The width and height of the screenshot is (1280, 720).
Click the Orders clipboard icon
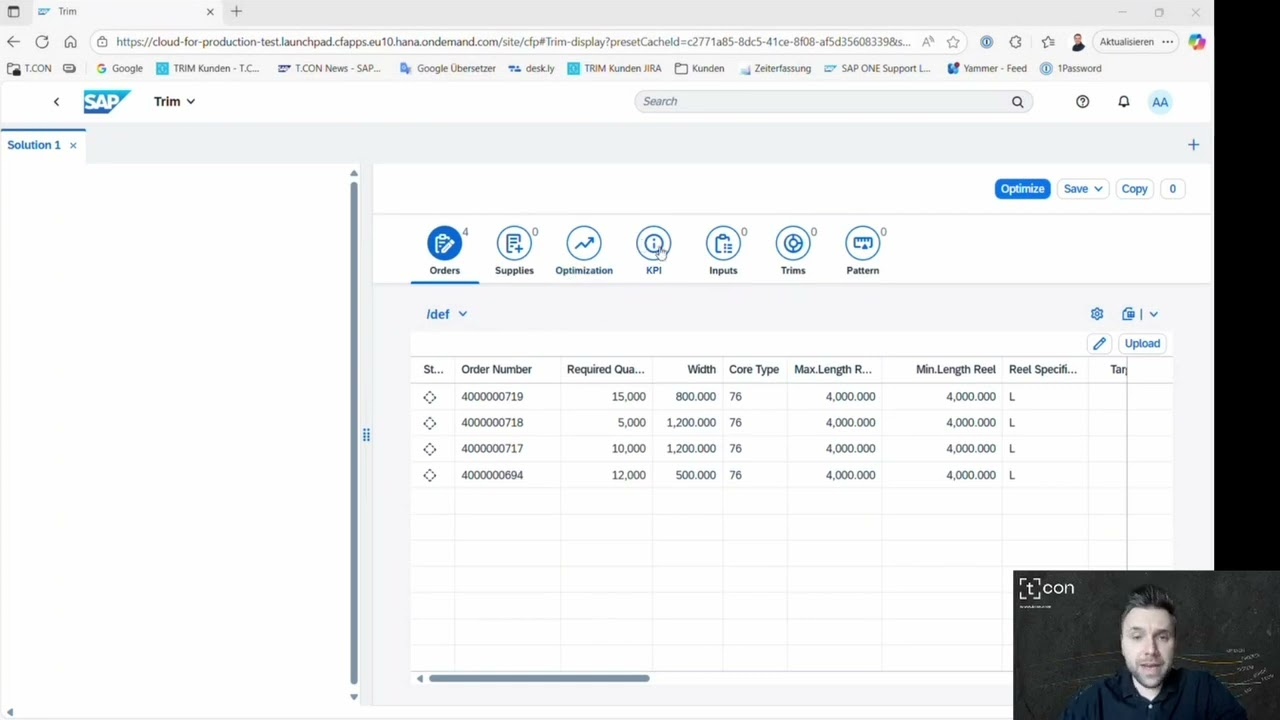point(444,243)
